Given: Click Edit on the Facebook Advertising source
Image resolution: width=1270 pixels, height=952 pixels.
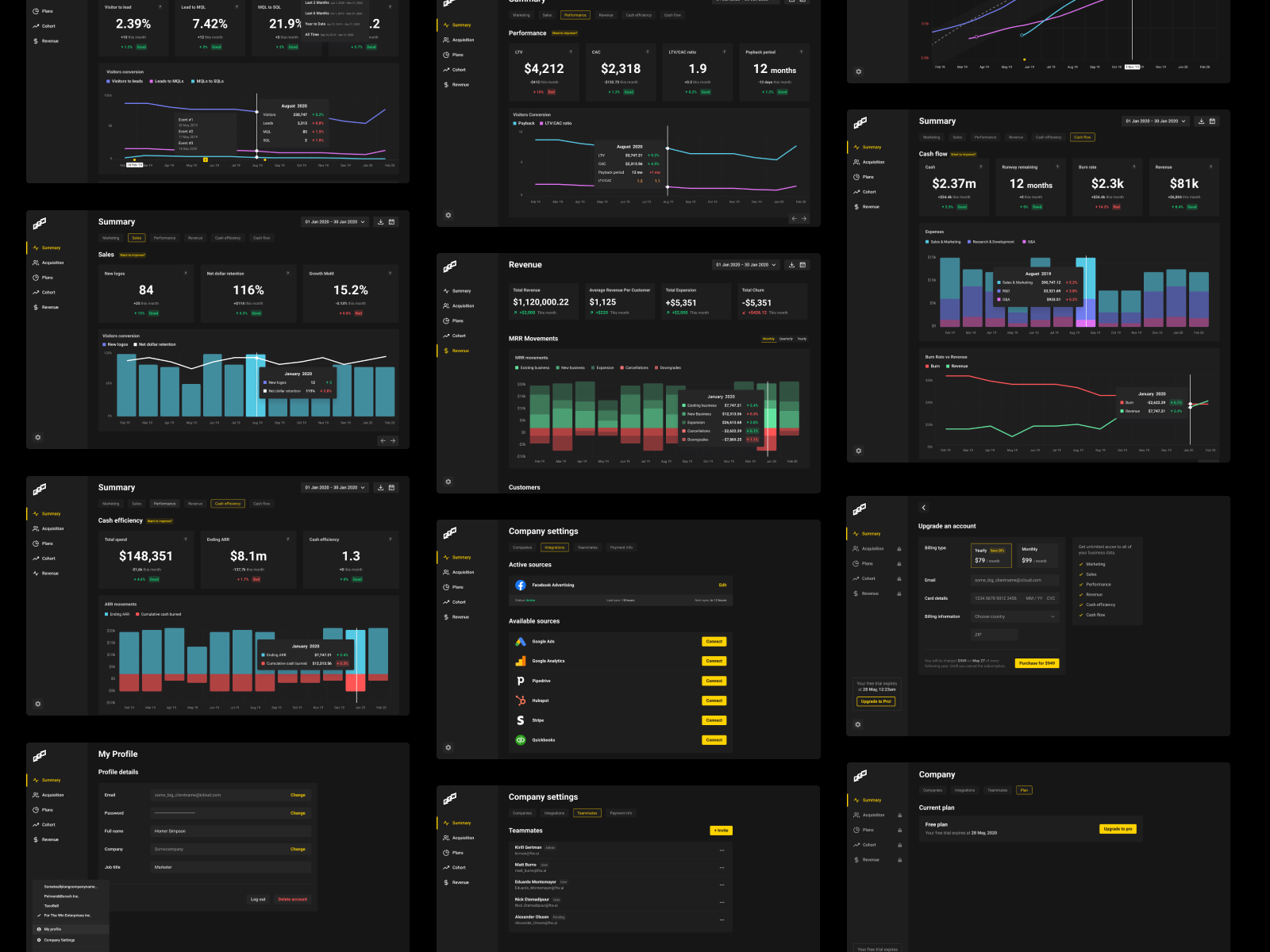Looking at the screenshot, I should (x=722, y=585).
